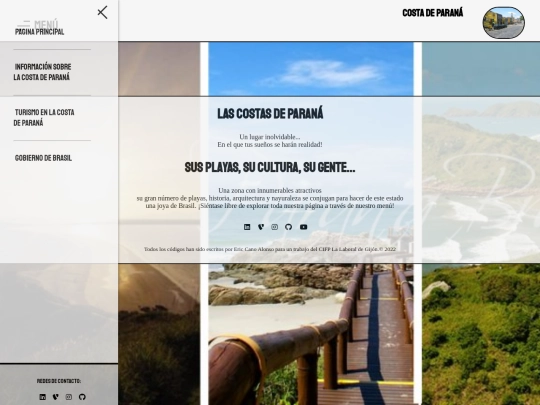Click the Costa de Paraná header title

coord(433,13)
